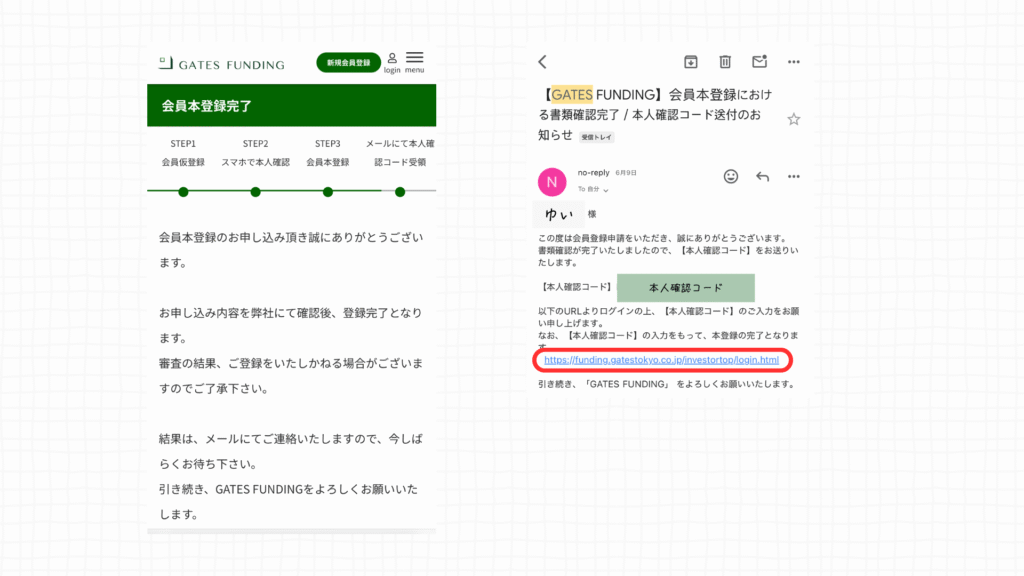Viewport: 1024px width, 576px height.
Task: Tap the 新規会員登録 button
Action: (348, 63)
